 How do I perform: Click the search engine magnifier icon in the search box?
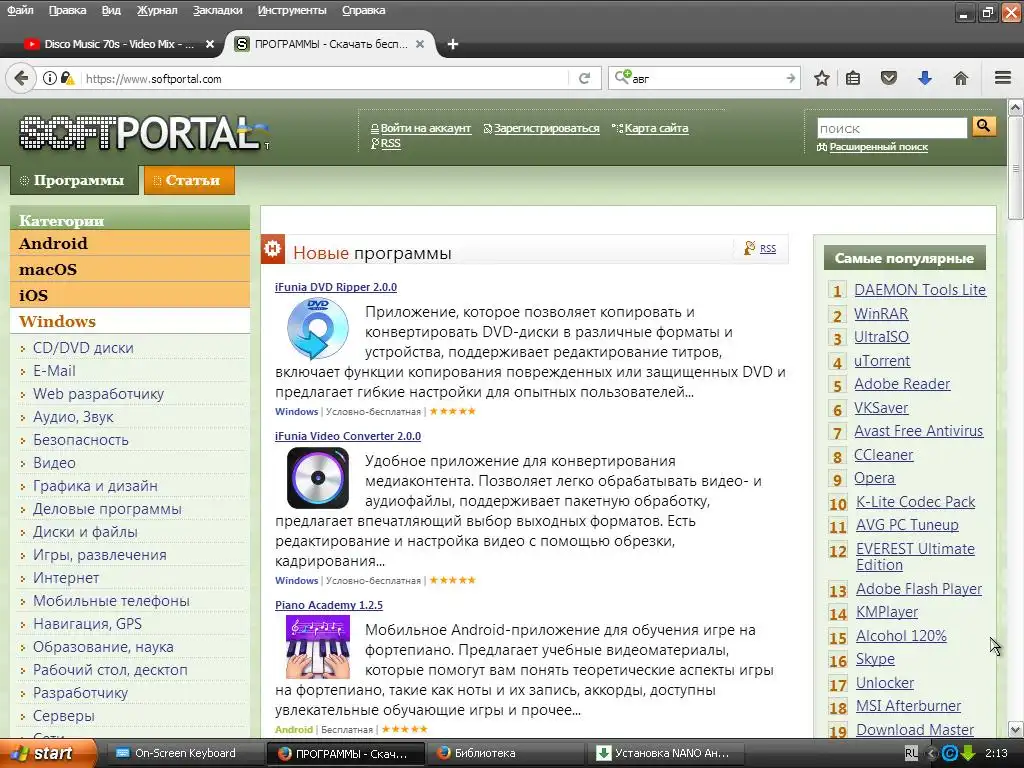point(622,78)
